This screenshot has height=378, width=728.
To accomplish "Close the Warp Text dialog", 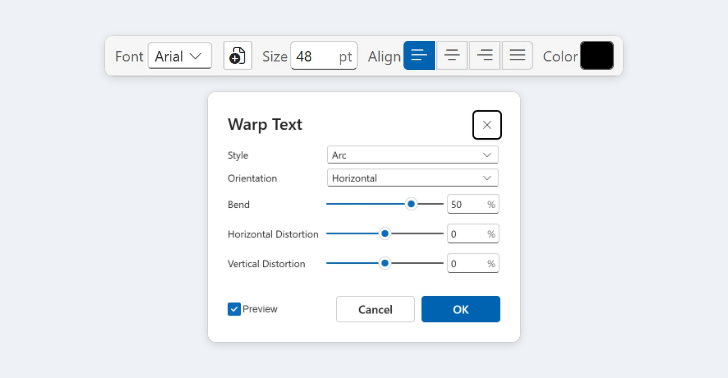I will pos(487,125).
